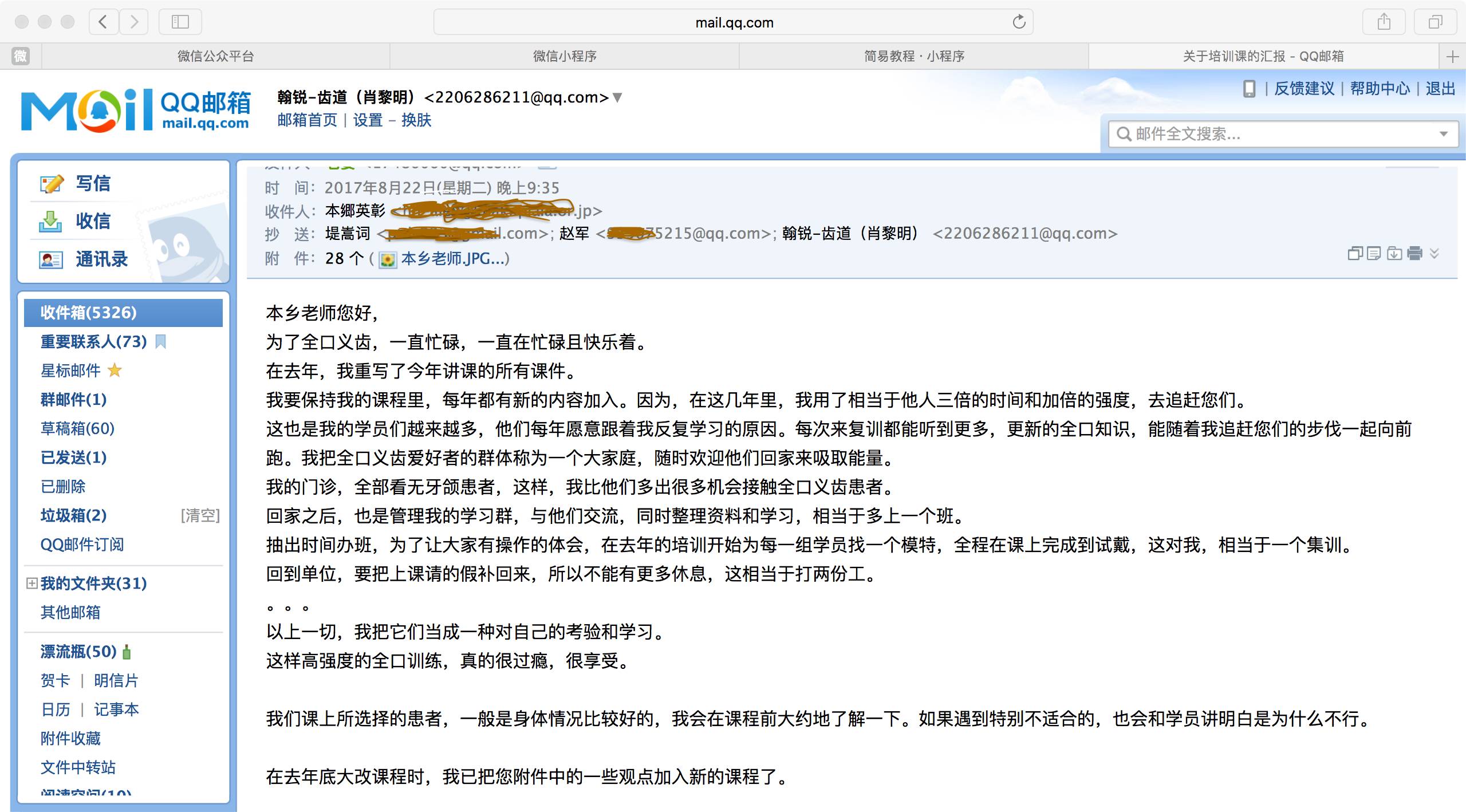
Task: Open 收件箱(5326) inbox folder
Action: pos(123,313)
